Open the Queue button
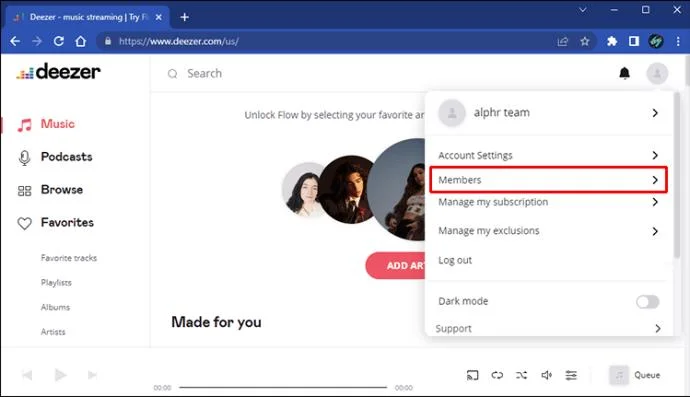Viewport: 690px width, 397px height. (635, 375)
